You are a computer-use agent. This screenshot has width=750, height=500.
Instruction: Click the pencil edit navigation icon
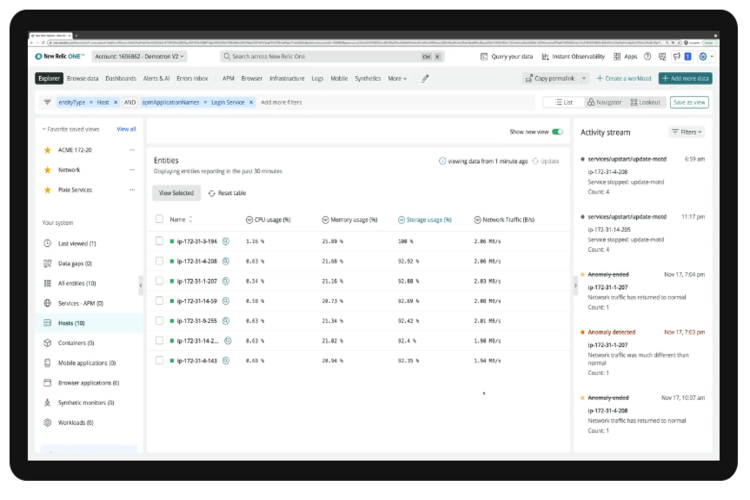(x=425, y=78)
